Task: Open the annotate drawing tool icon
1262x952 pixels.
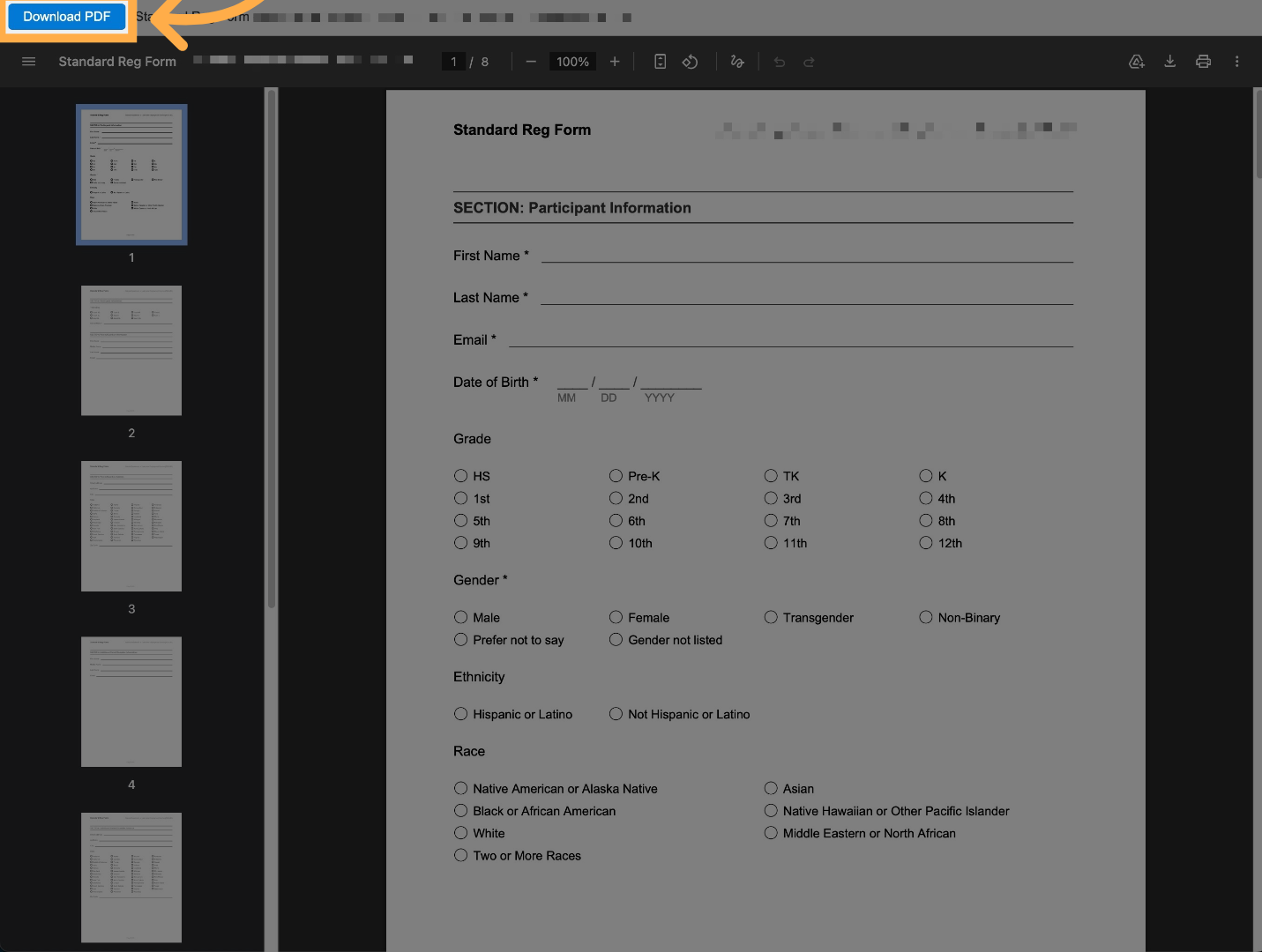Action: [737, 61]
